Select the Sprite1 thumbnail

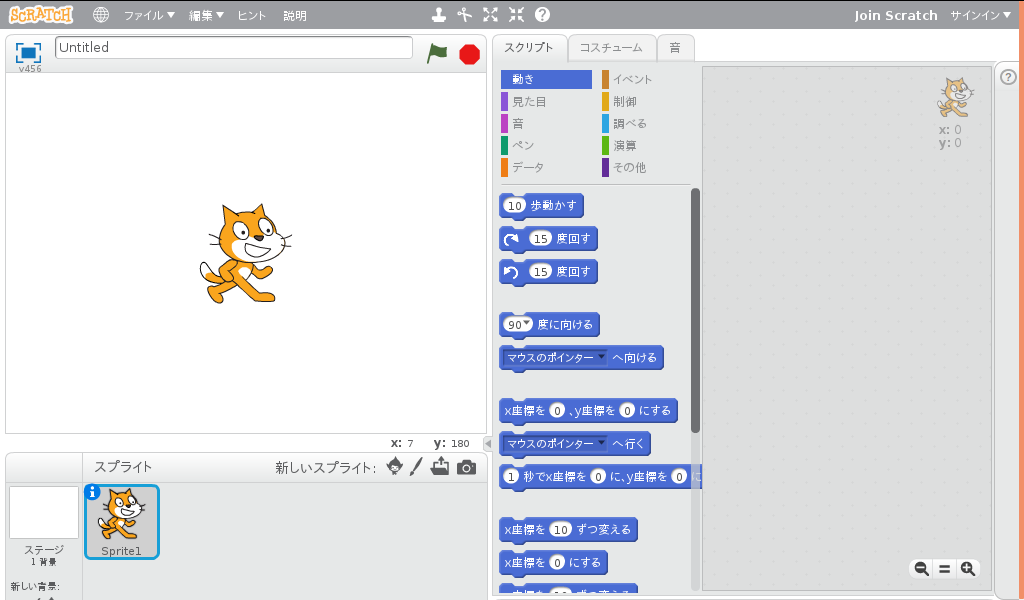pyautogui.click(x=121, y=522)
